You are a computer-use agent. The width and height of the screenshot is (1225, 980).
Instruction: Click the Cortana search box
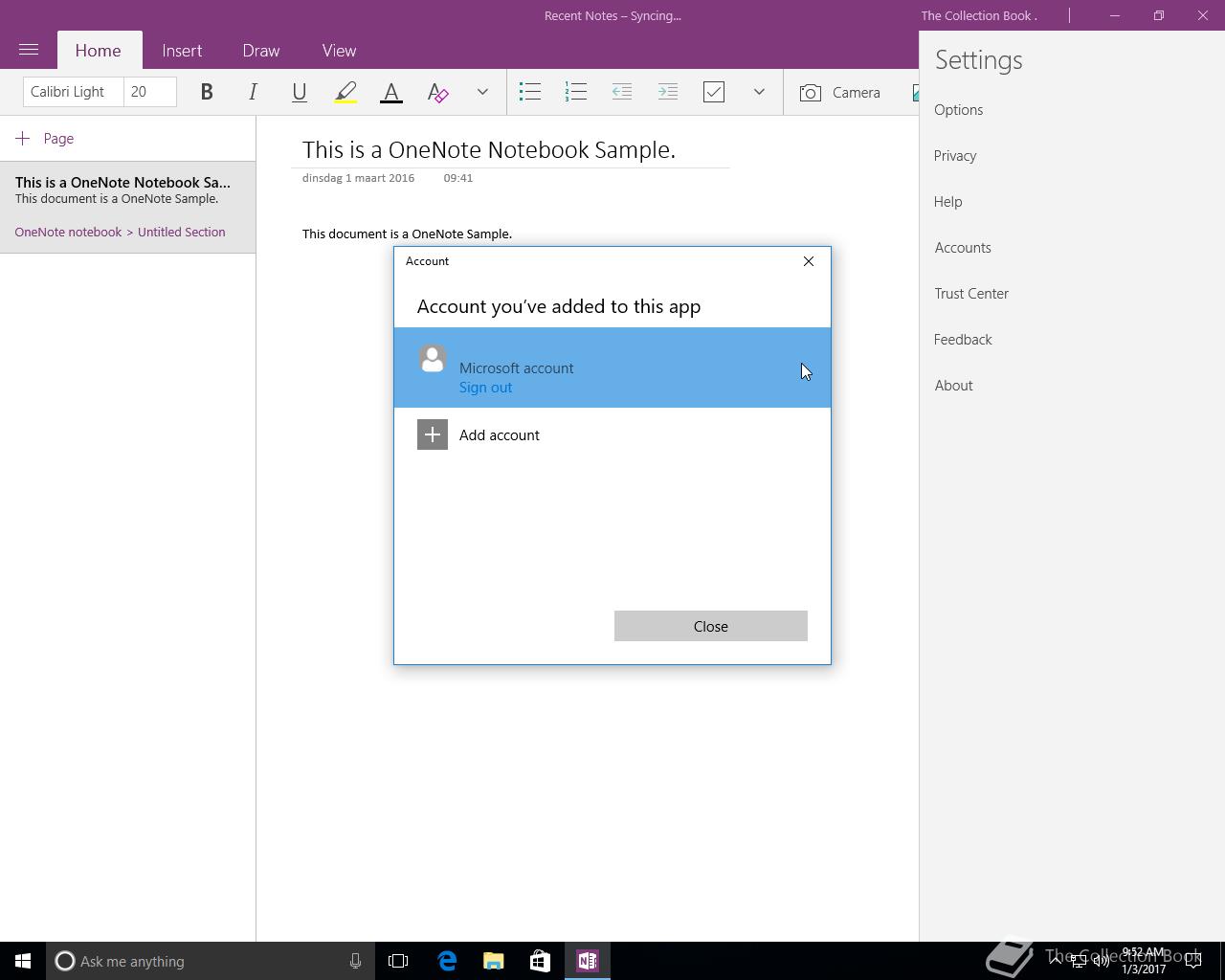209,961
